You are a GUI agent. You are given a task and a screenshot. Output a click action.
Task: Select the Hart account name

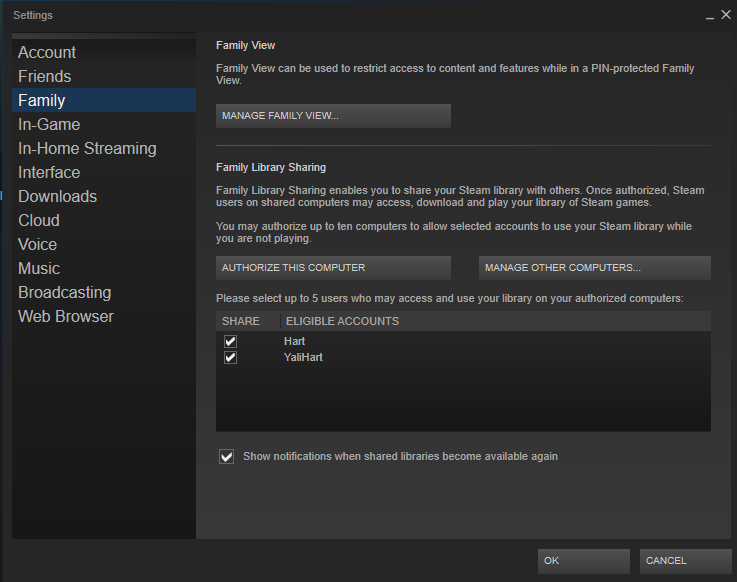294,341
